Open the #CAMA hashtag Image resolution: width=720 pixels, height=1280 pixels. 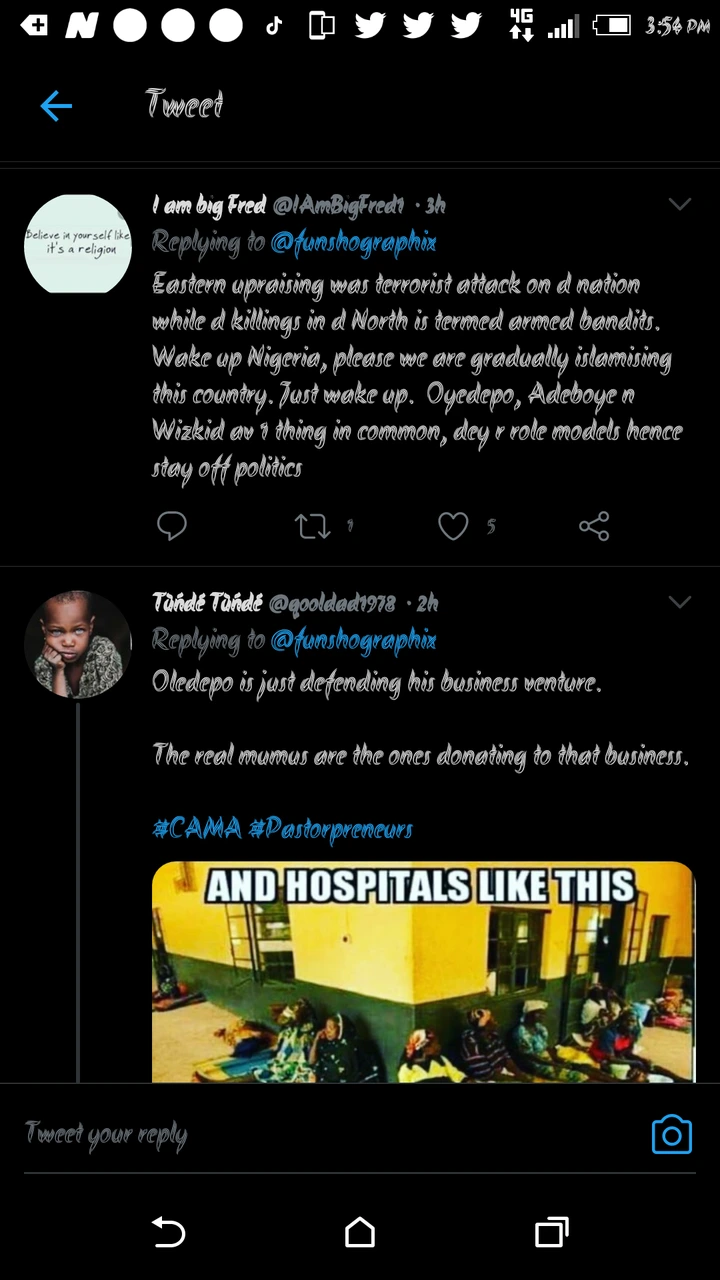196,828
